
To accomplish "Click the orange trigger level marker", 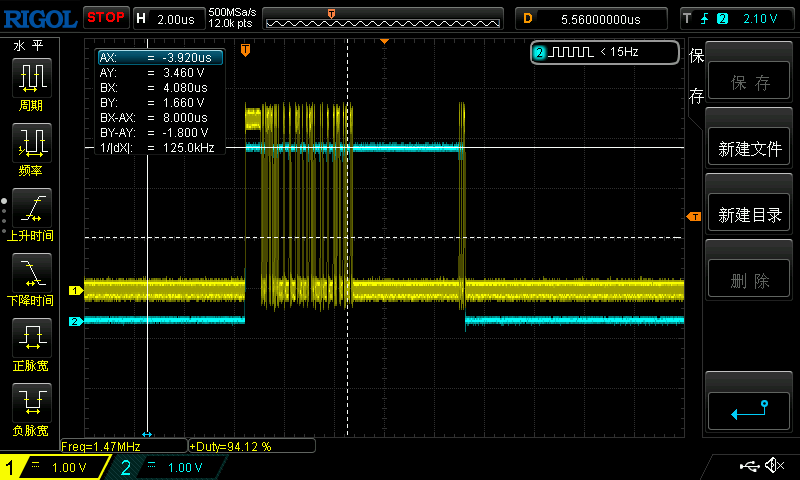I will pyautogui.click(x=693, y=217).
